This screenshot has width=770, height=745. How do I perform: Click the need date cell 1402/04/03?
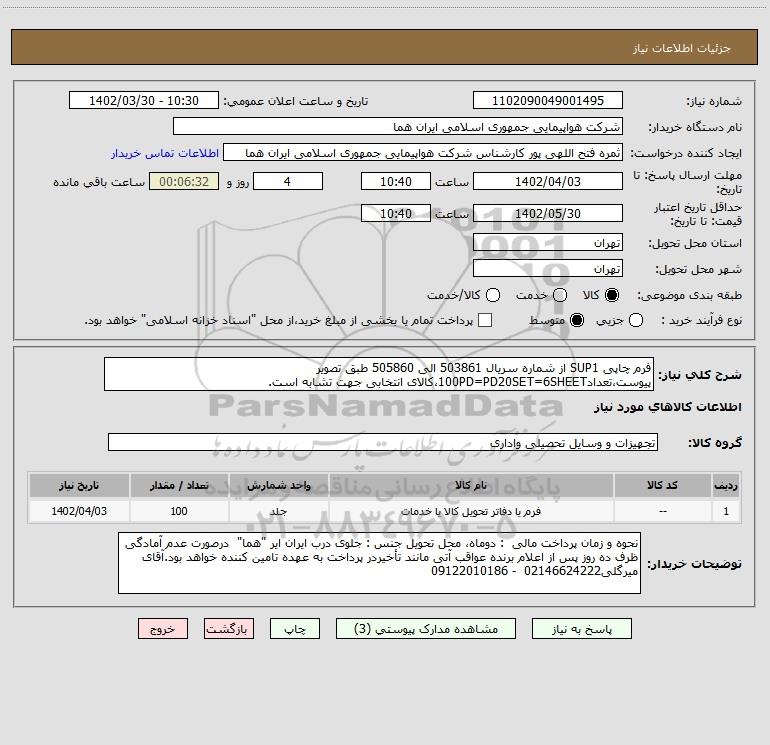point(79,511)
